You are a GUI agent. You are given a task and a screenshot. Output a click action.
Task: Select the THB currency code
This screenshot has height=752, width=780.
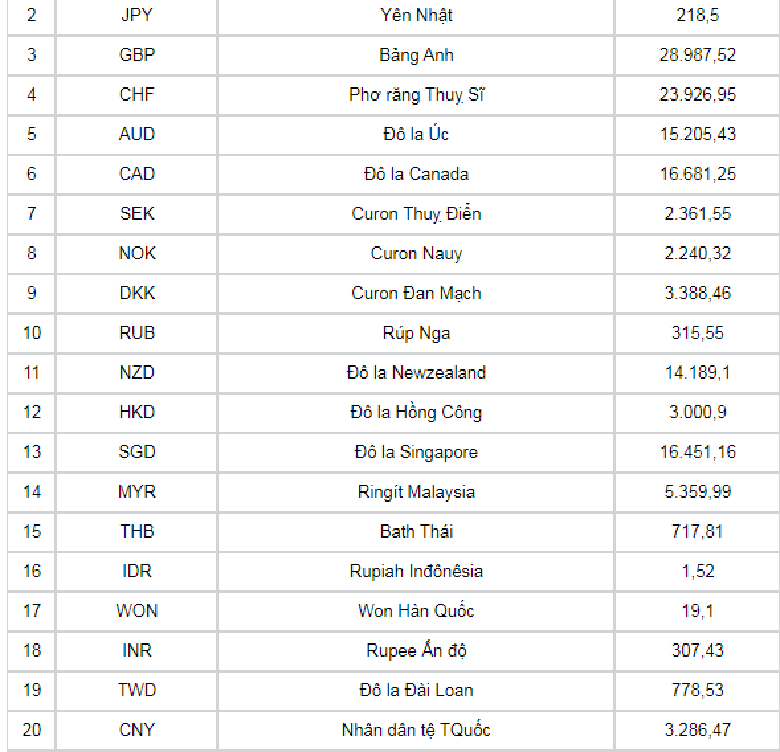click(x=137, y=531)
